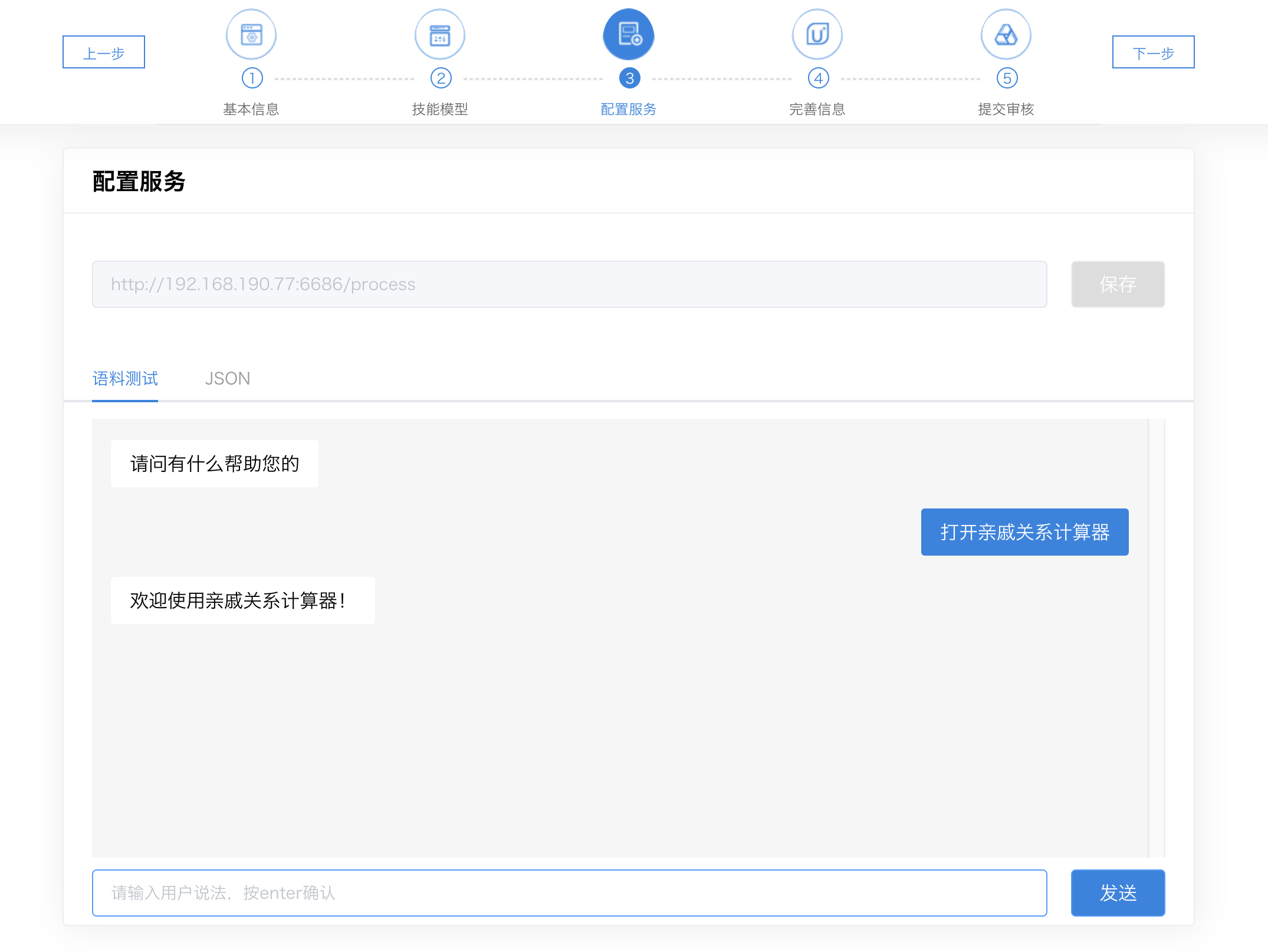Screen dimensions: 1268x952
Task: Go back with the 上一步 button
Action: coord(104,52)
